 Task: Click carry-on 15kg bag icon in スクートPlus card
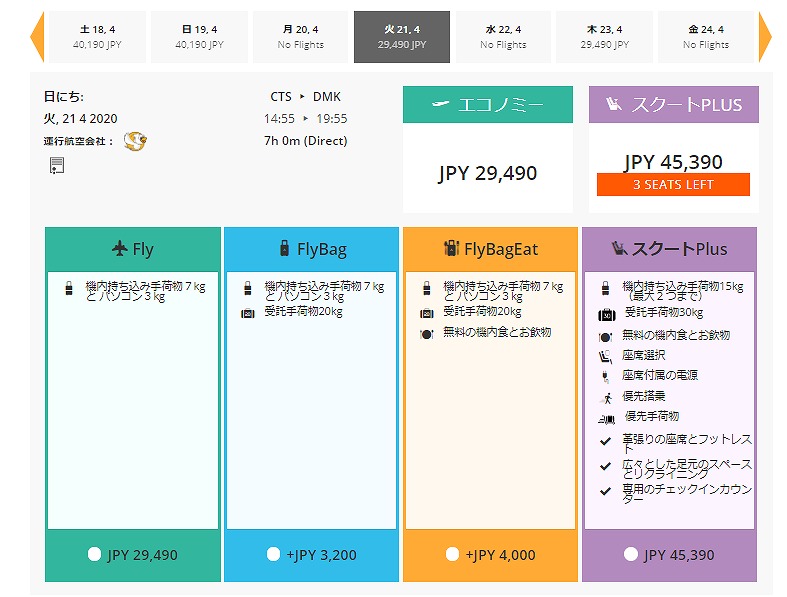point(605,288)
